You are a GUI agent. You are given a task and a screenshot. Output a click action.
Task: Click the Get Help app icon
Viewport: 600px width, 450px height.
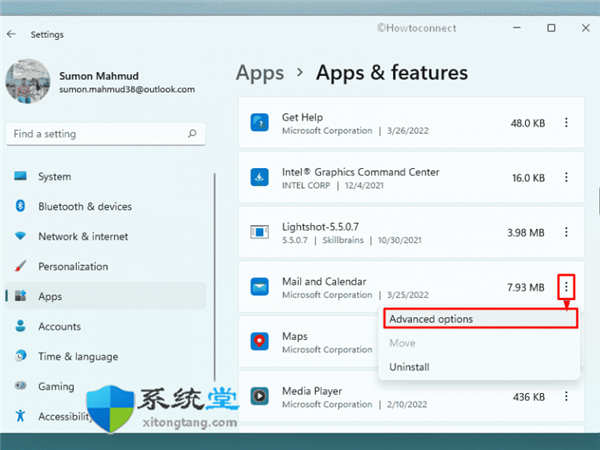259,122
